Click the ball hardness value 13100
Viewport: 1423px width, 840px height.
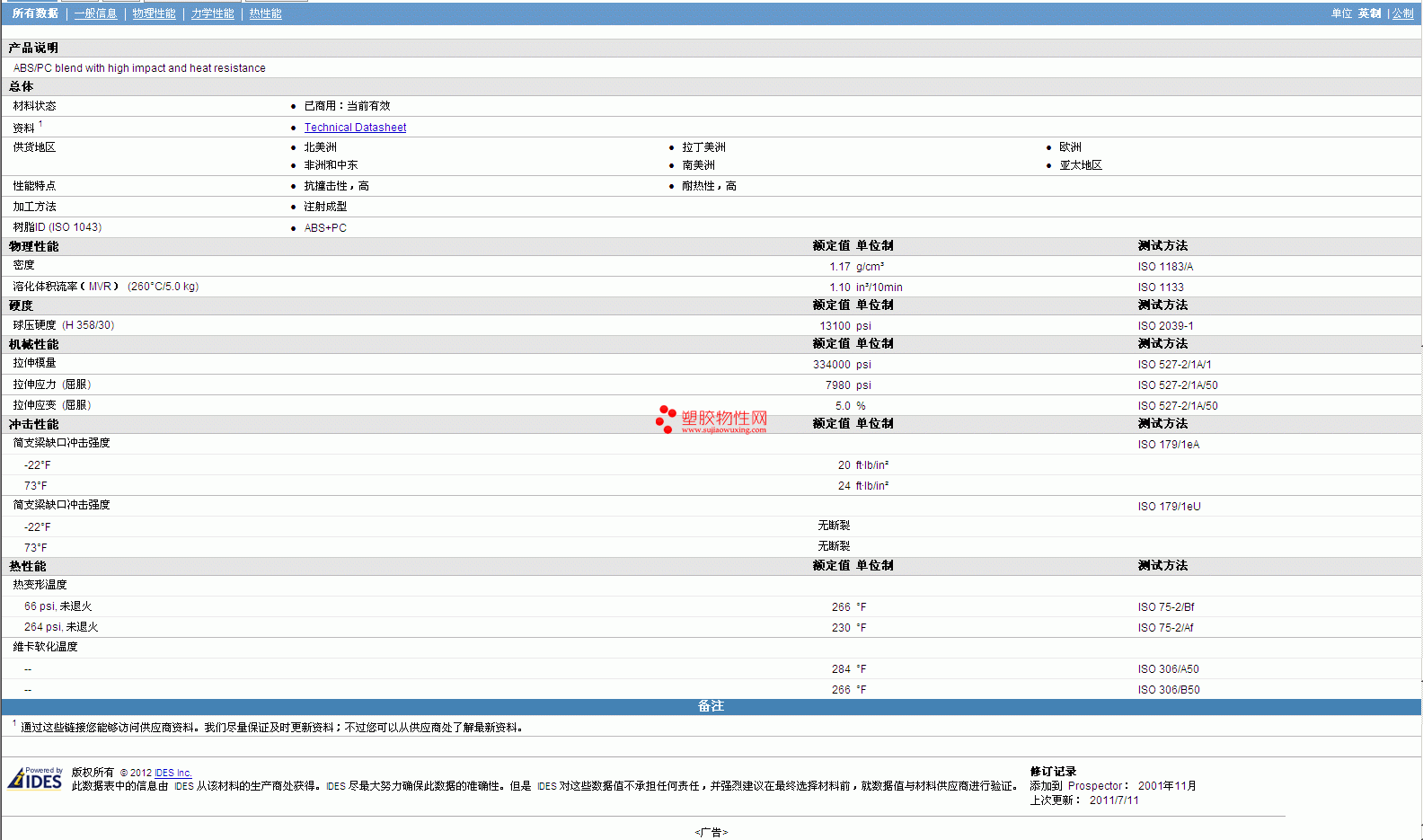tap(835, 326)
